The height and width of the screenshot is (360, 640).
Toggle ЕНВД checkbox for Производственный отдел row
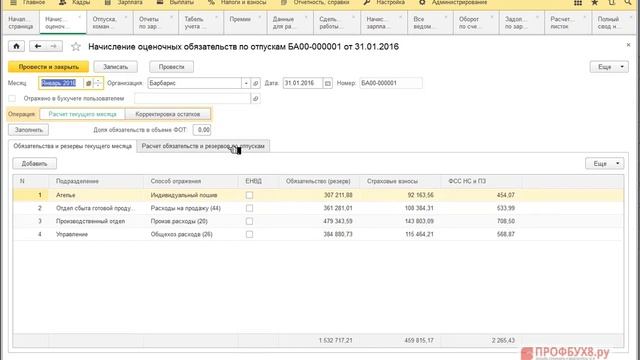point(249,221)
